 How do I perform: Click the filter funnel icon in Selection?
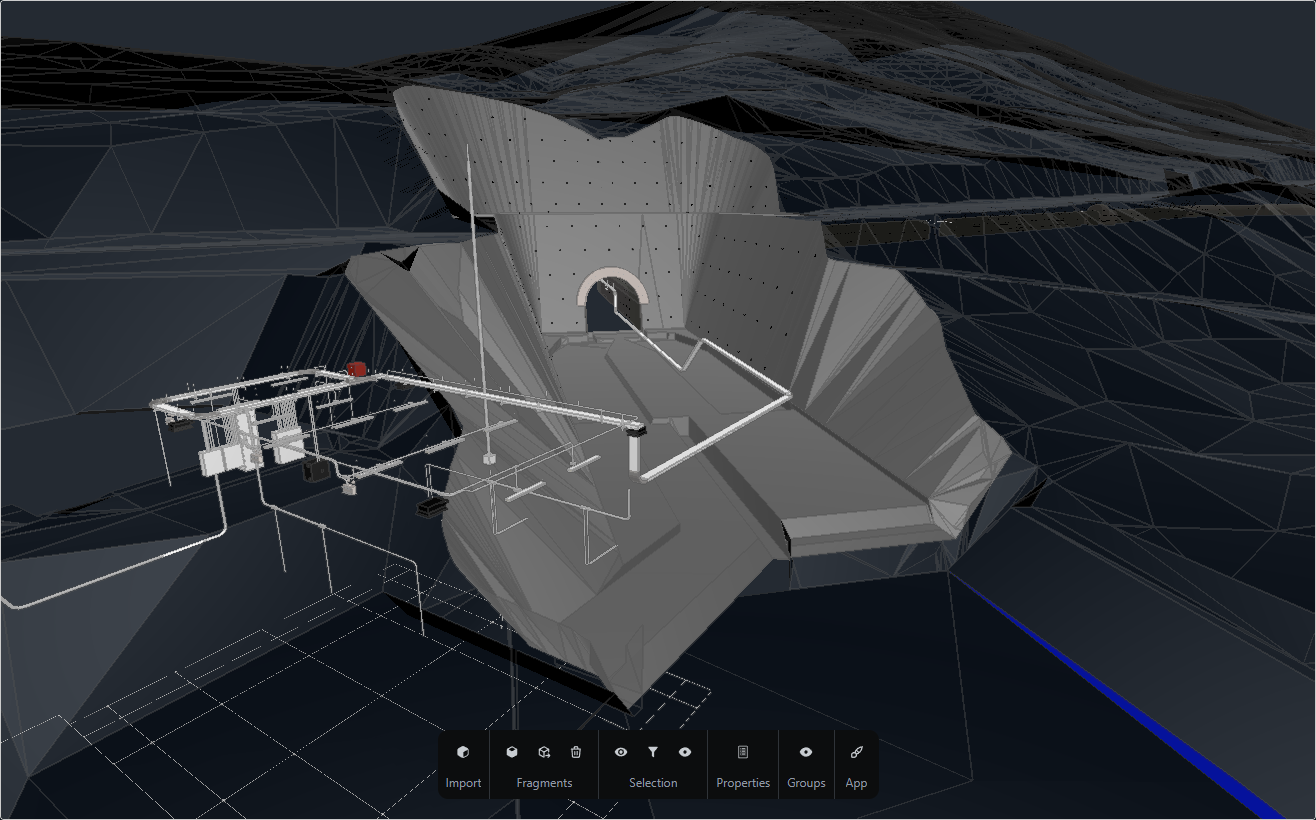(653, 752)
